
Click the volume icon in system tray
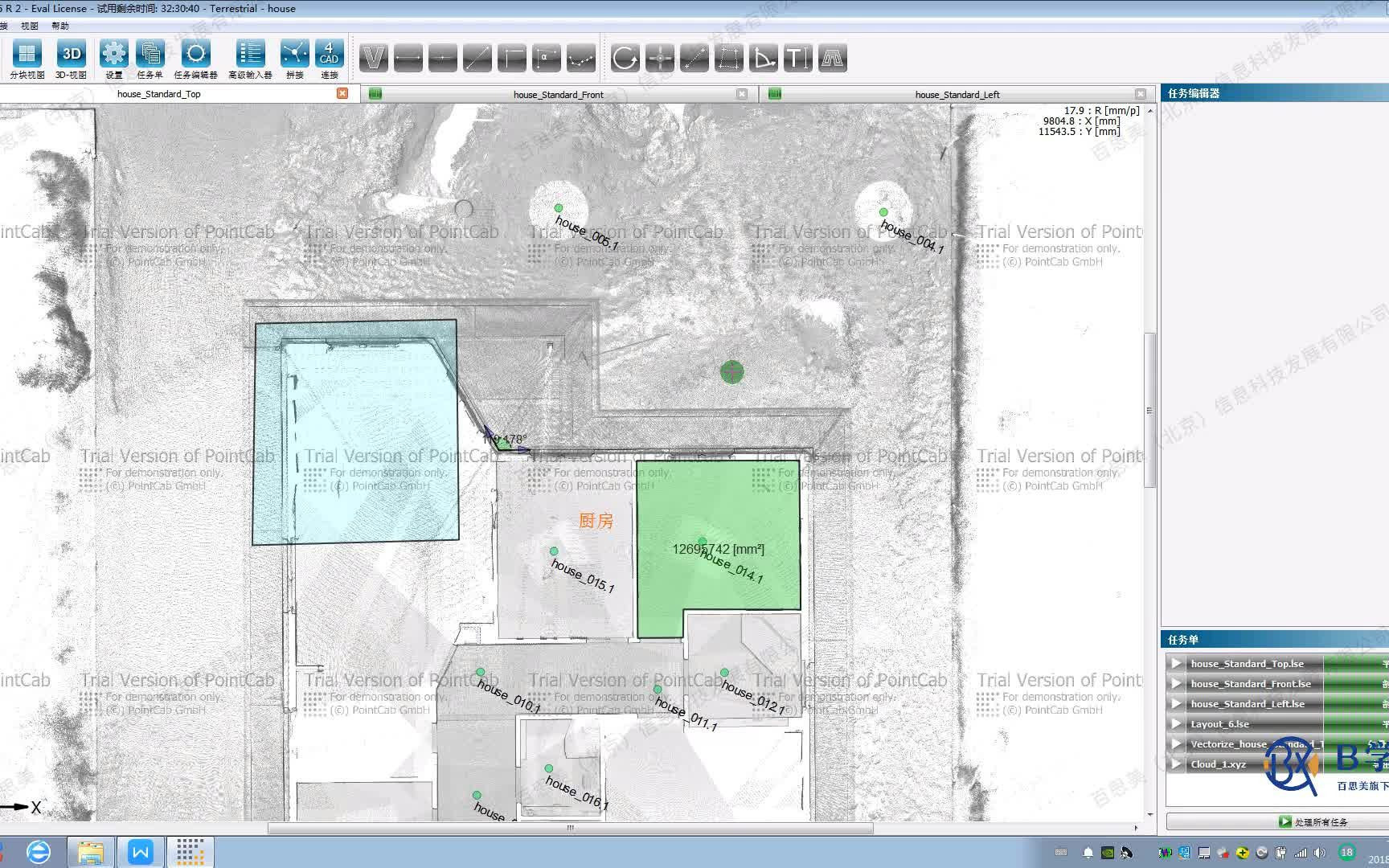pyautogui.click(x=1320, y=853)
